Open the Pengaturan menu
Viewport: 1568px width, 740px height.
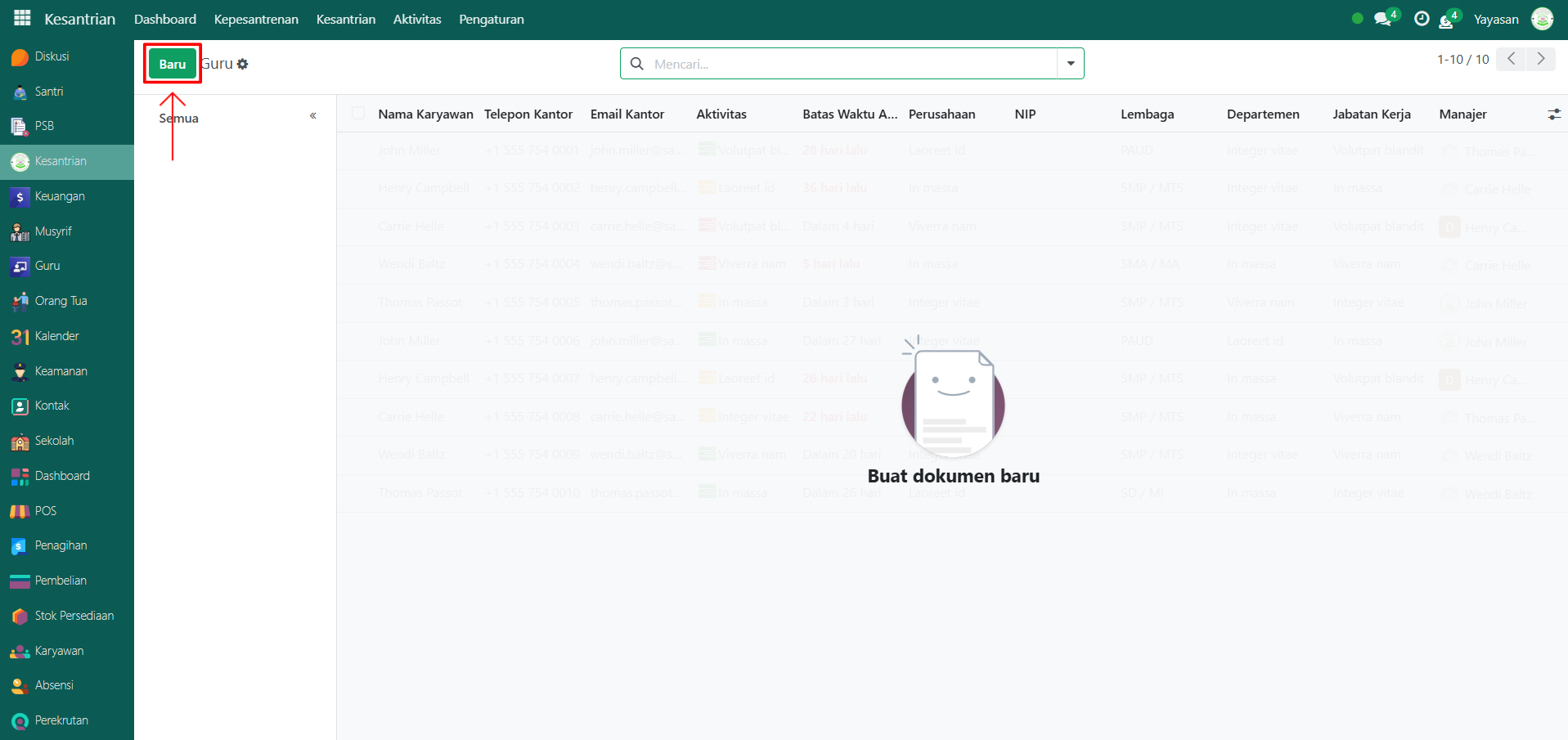[492, 19]
